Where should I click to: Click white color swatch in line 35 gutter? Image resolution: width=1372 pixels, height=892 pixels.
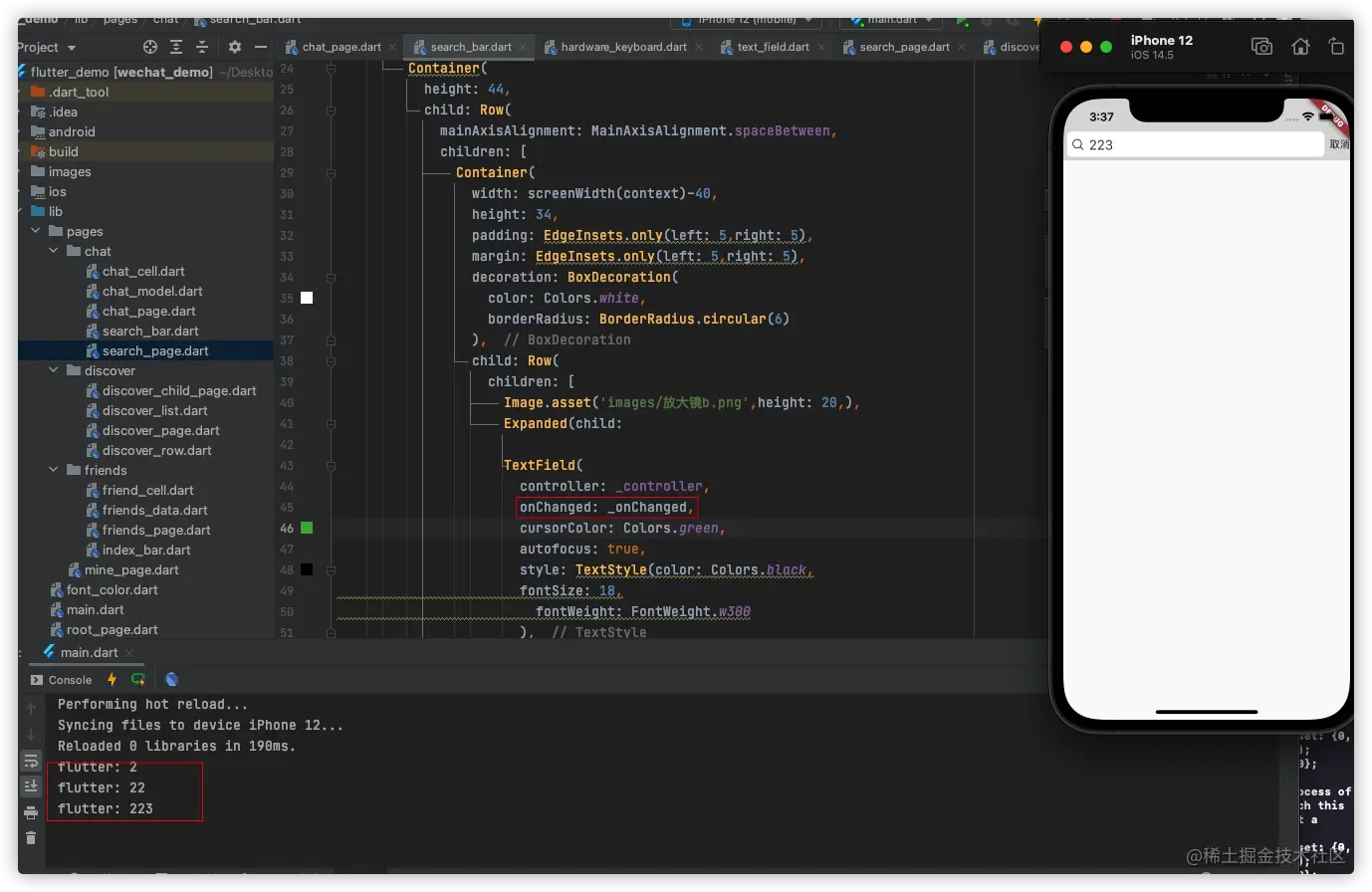(x=307, y=298)
